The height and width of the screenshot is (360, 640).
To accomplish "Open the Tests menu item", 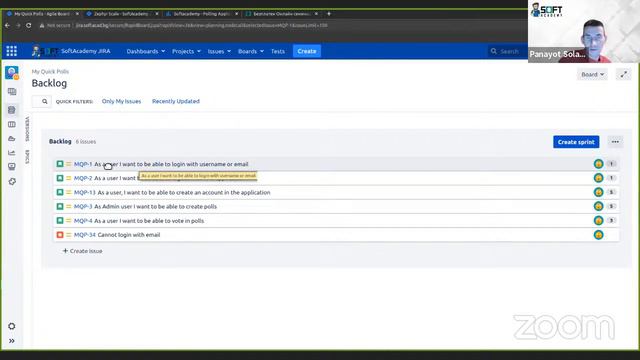I will coord(278,51).
